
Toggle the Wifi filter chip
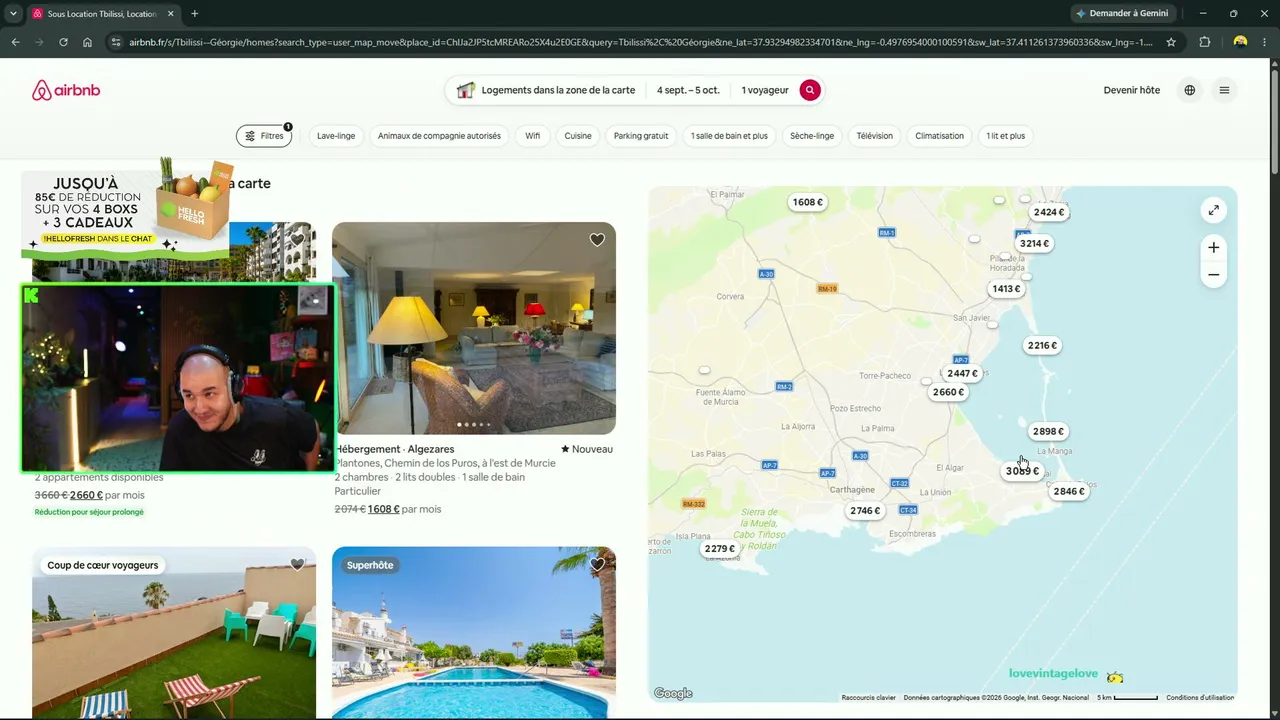tap(533, 136)
